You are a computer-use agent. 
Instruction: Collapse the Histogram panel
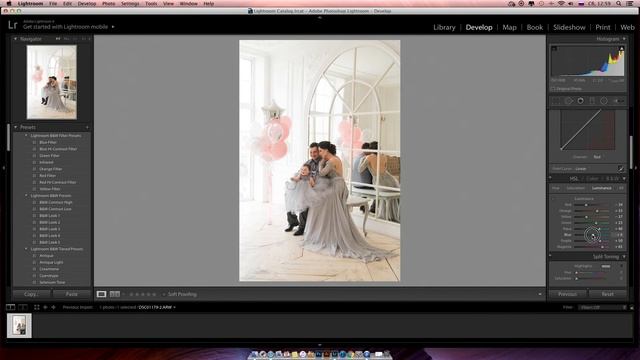624,39
